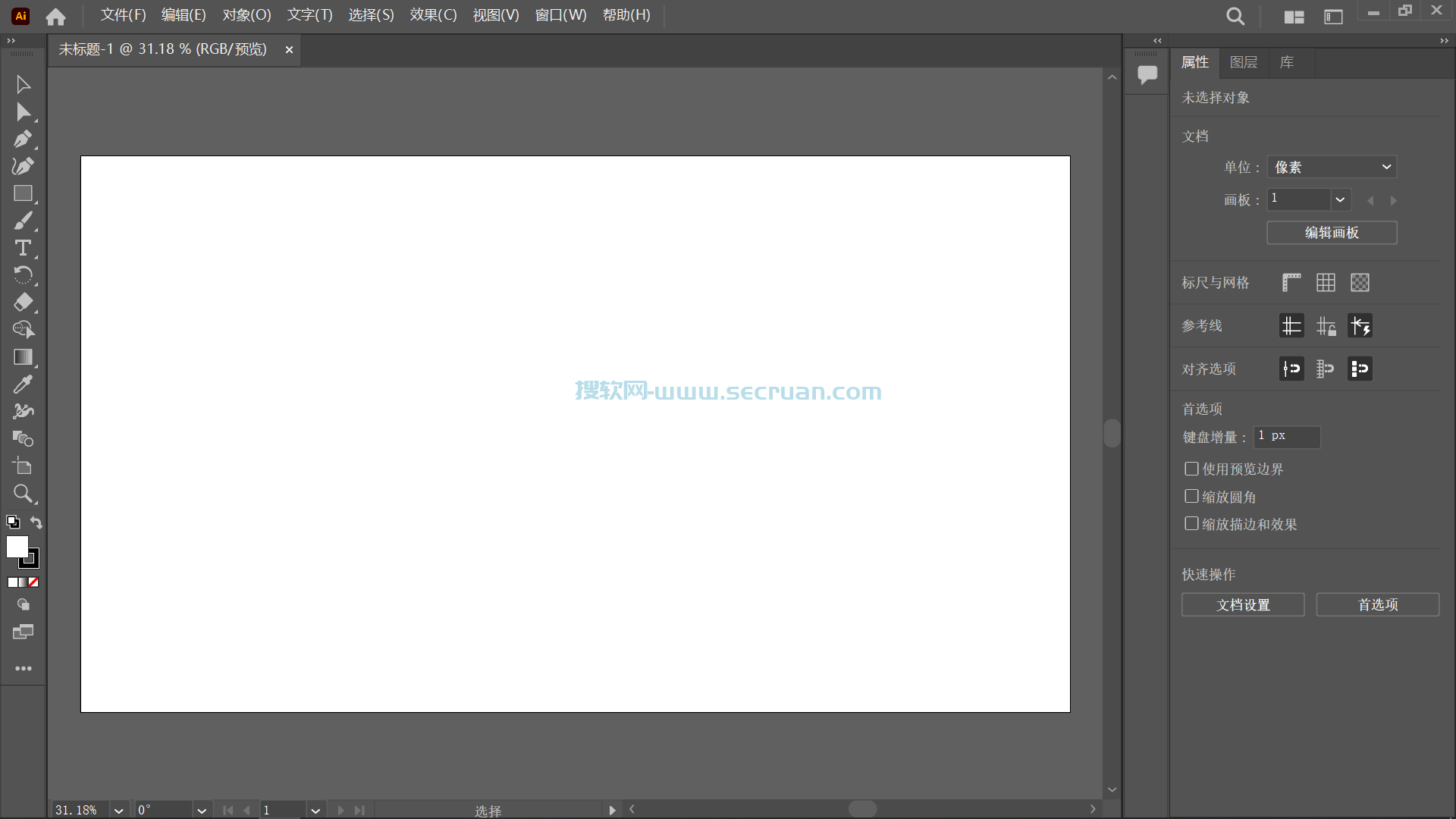Open the 效果(C) menu

(x=433, y=15)
